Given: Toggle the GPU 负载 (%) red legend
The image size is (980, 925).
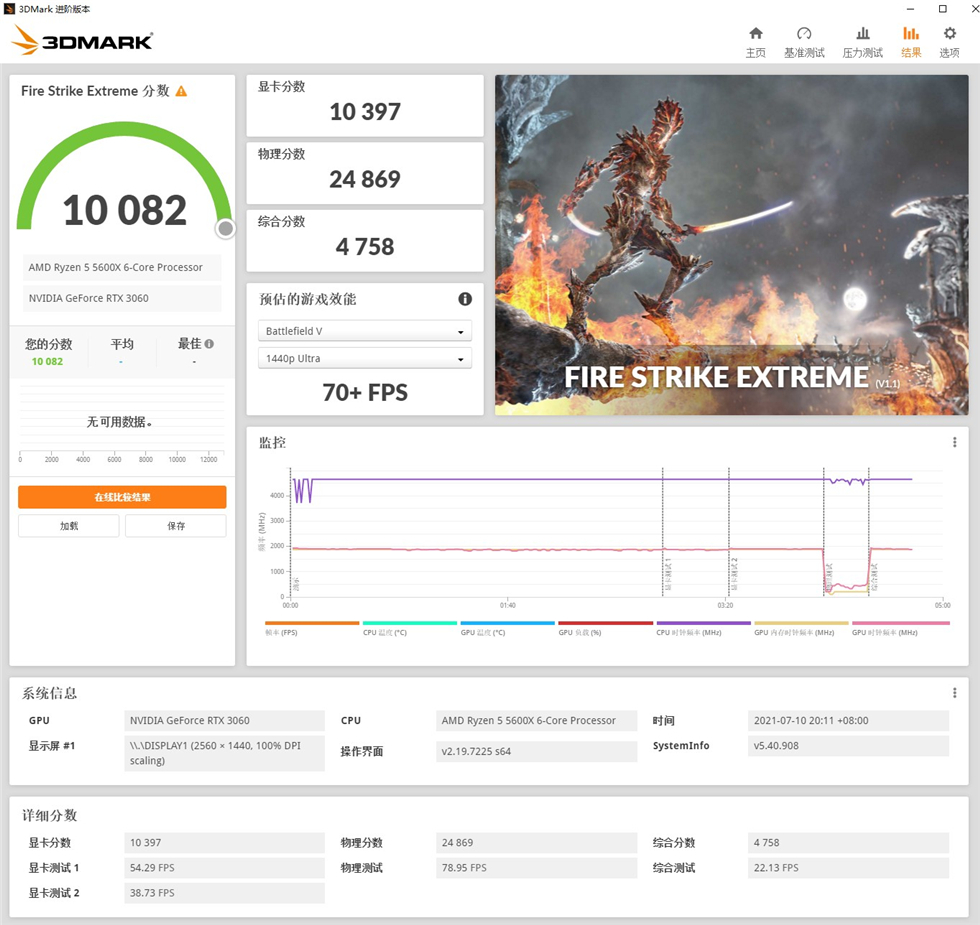Looking at the screenshot, I should [x=605, y=623].
